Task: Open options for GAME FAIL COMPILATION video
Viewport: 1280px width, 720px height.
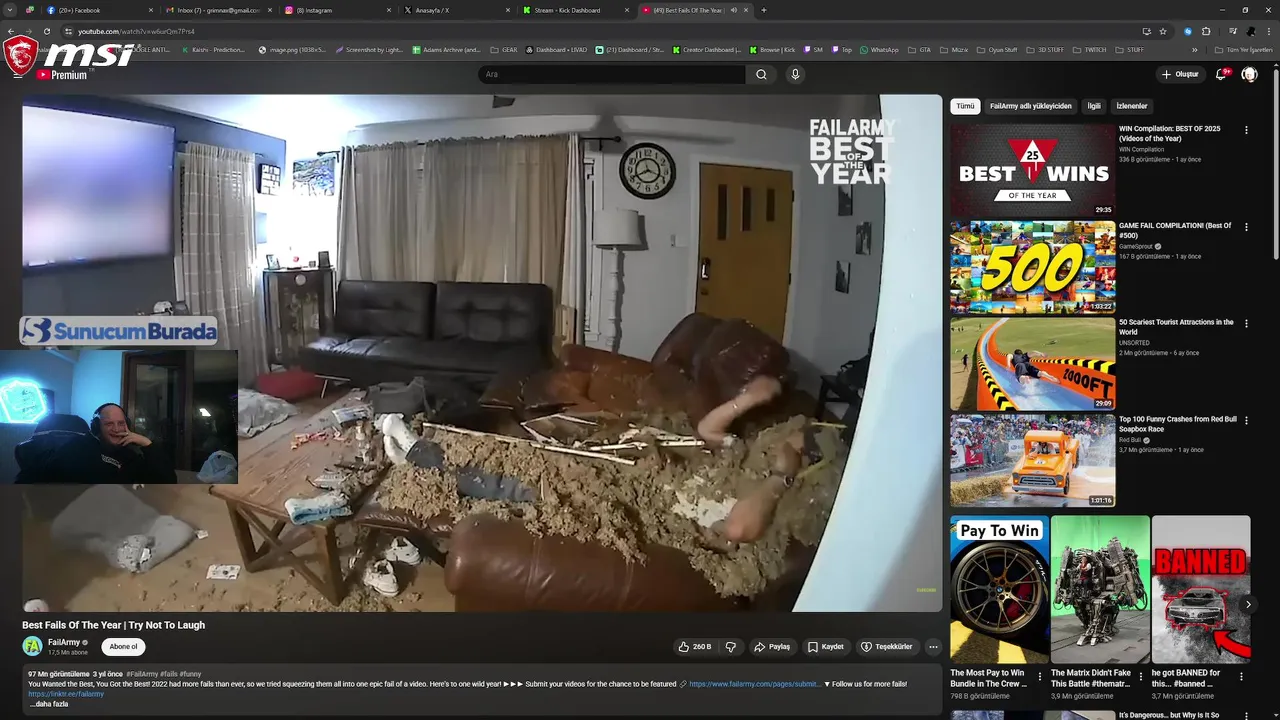Action: tap(1246, 227)
